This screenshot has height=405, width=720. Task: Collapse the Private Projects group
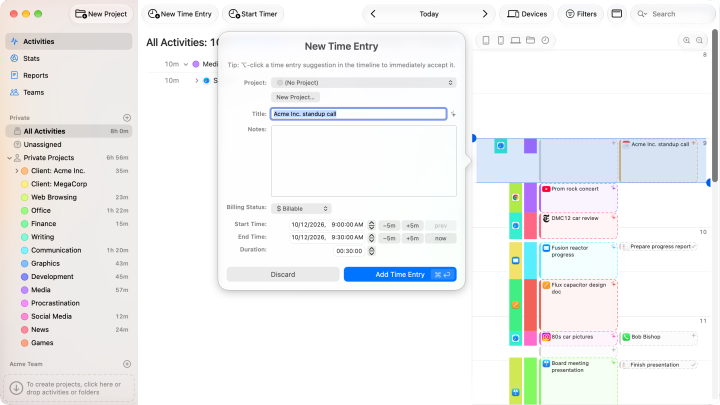(x=10, y=158)
